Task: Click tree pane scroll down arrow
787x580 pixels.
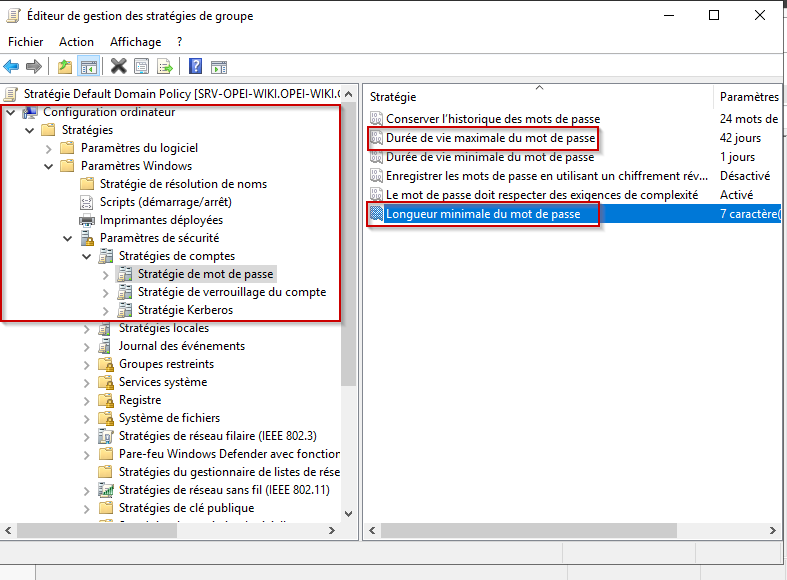Action: pyautogui.click(x=348, y=514)
